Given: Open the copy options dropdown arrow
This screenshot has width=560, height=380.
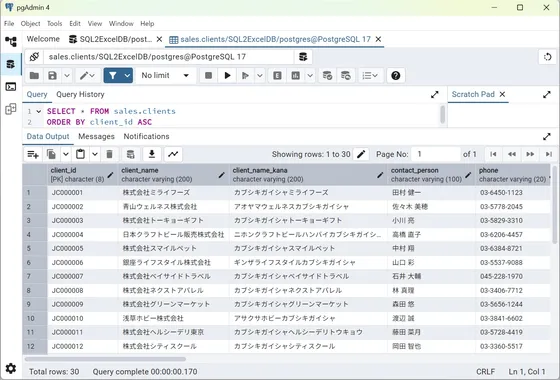Looking at the screenshot, I should coord(66,154).
